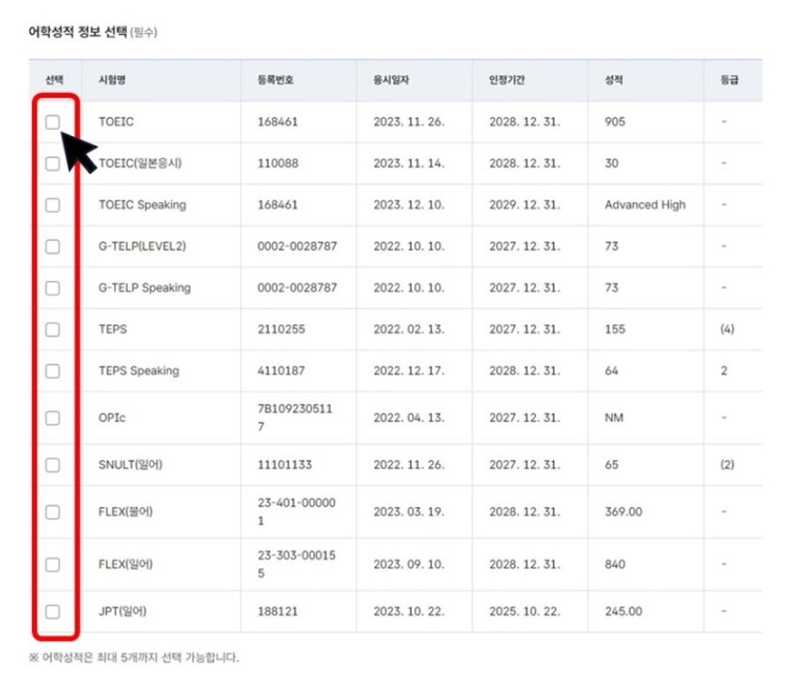Check the G-TELP(LEVEL2) row checkbox

point(55,246)
